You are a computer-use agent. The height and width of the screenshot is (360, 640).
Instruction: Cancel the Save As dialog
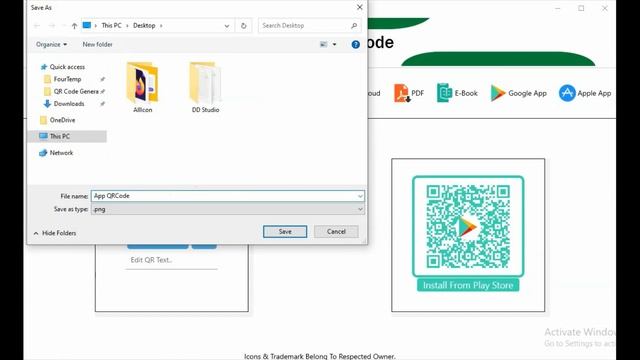click(x=336, y=231)
